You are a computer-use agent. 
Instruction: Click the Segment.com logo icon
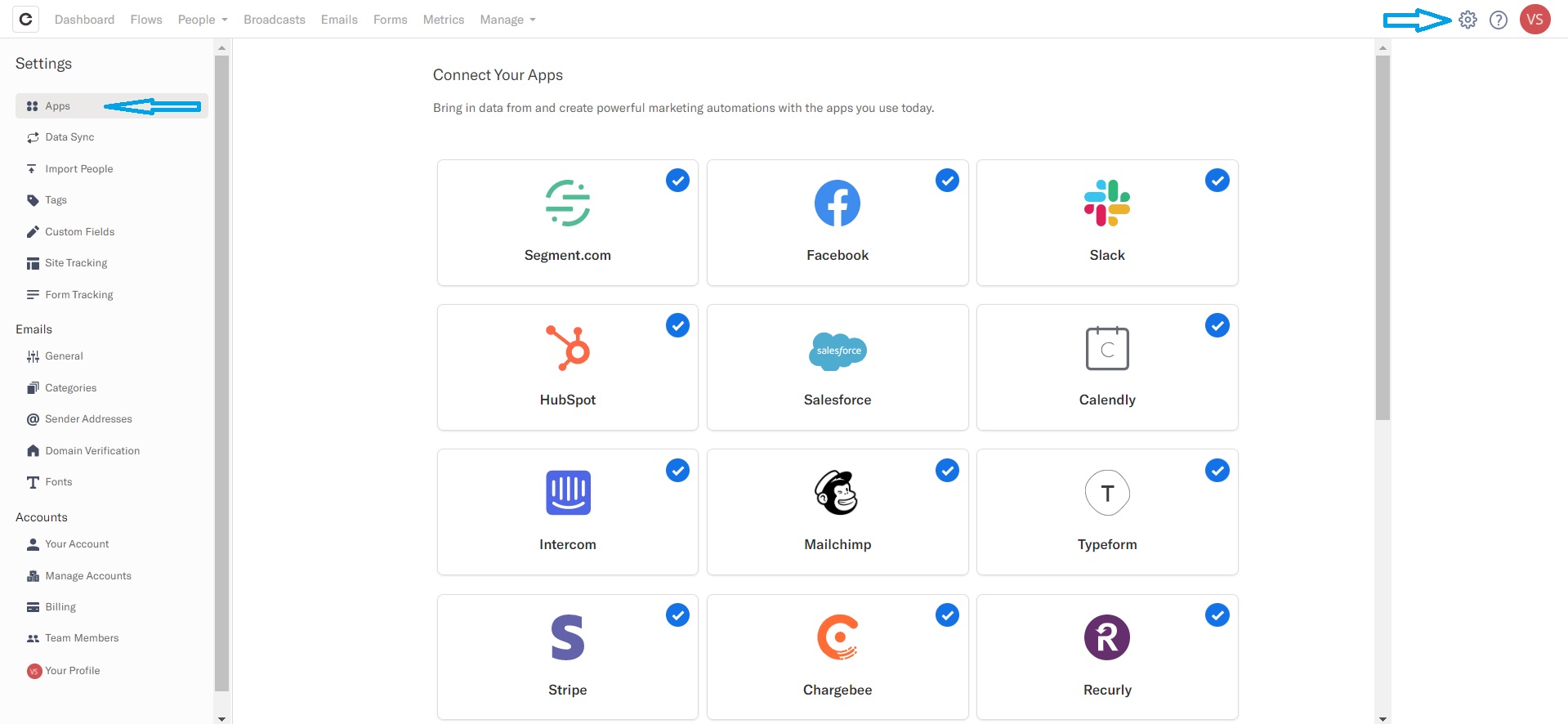click(568, 203)
